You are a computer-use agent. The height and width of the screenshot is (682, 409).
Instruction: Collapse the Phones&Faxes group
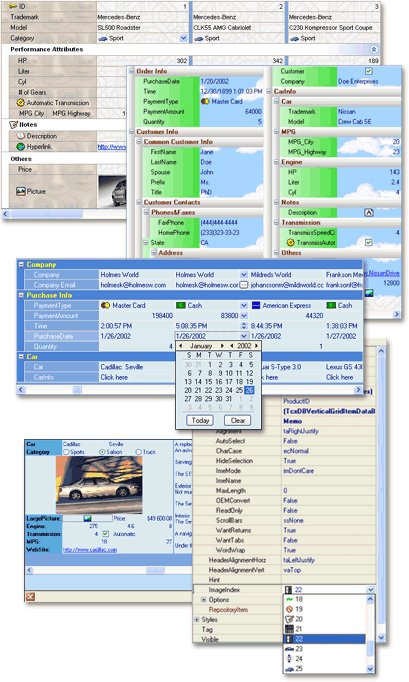click(x=147, y=212)
